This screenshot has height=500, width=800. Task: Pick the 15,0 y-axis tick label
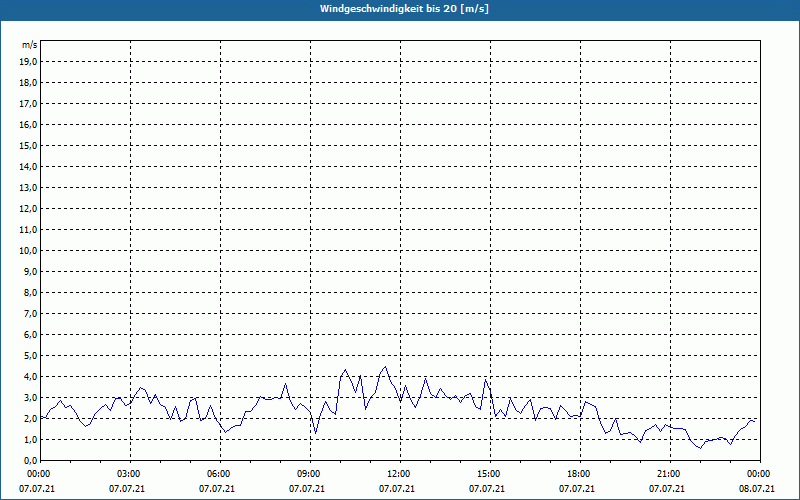click(28, 145)
